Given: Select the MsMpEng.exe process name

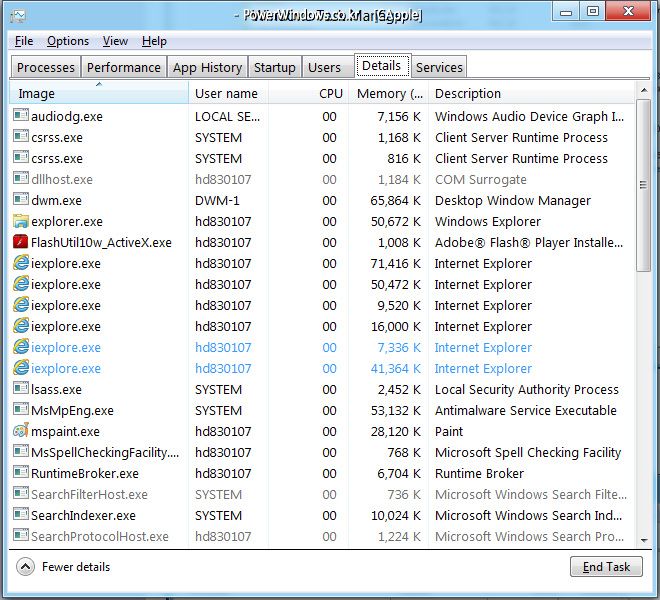Looking at the screenshot, I should coord(72,410).
